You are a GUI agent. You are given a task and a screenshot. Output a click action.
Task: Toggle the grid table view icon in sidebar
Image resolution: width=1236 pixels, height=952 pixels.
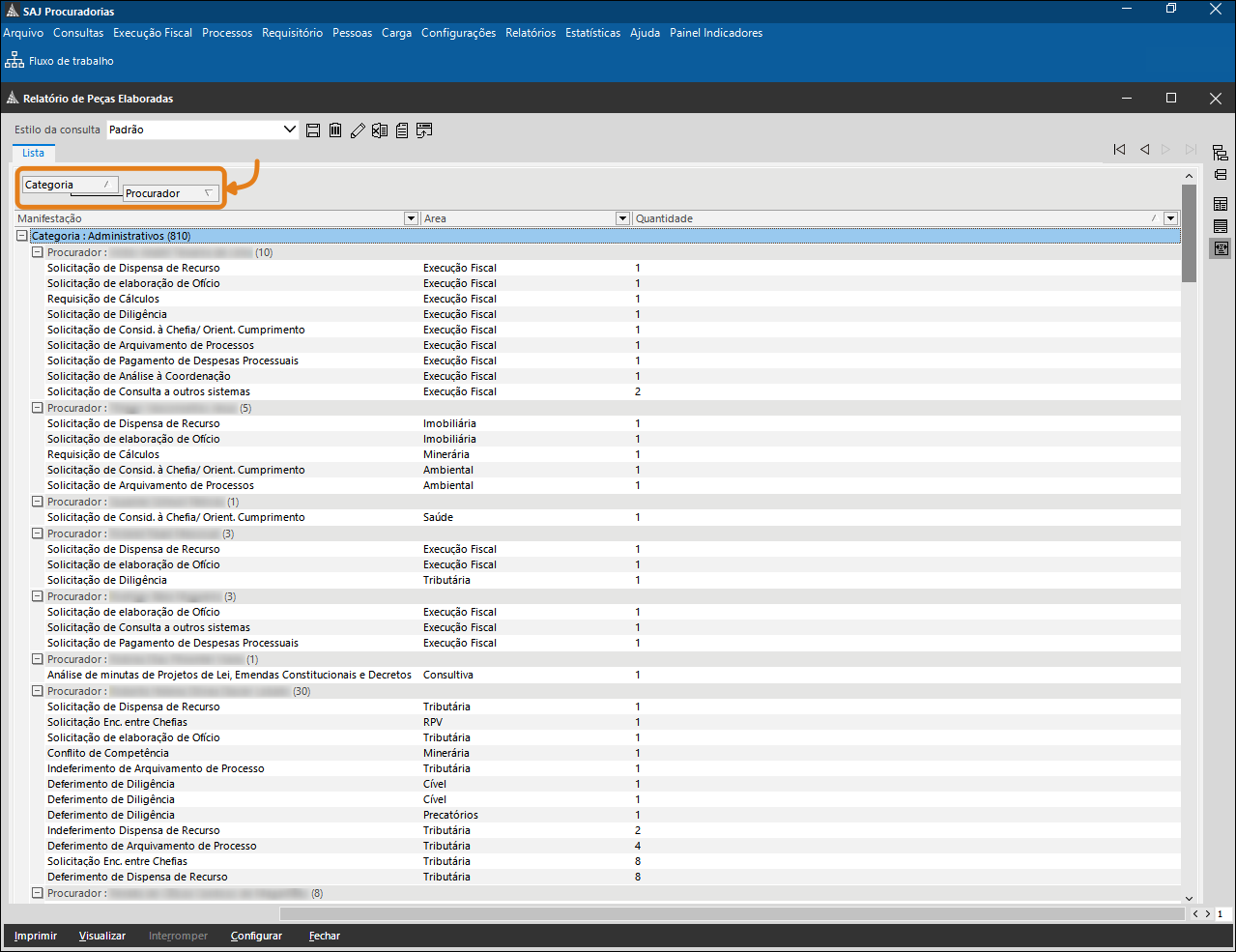(x=1221, y=204)
